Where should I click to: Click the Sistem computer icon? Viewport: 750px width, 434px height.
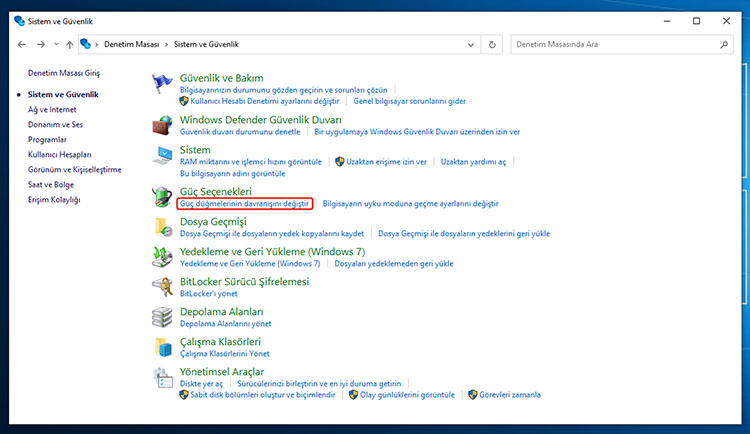[x=163, y=155]
